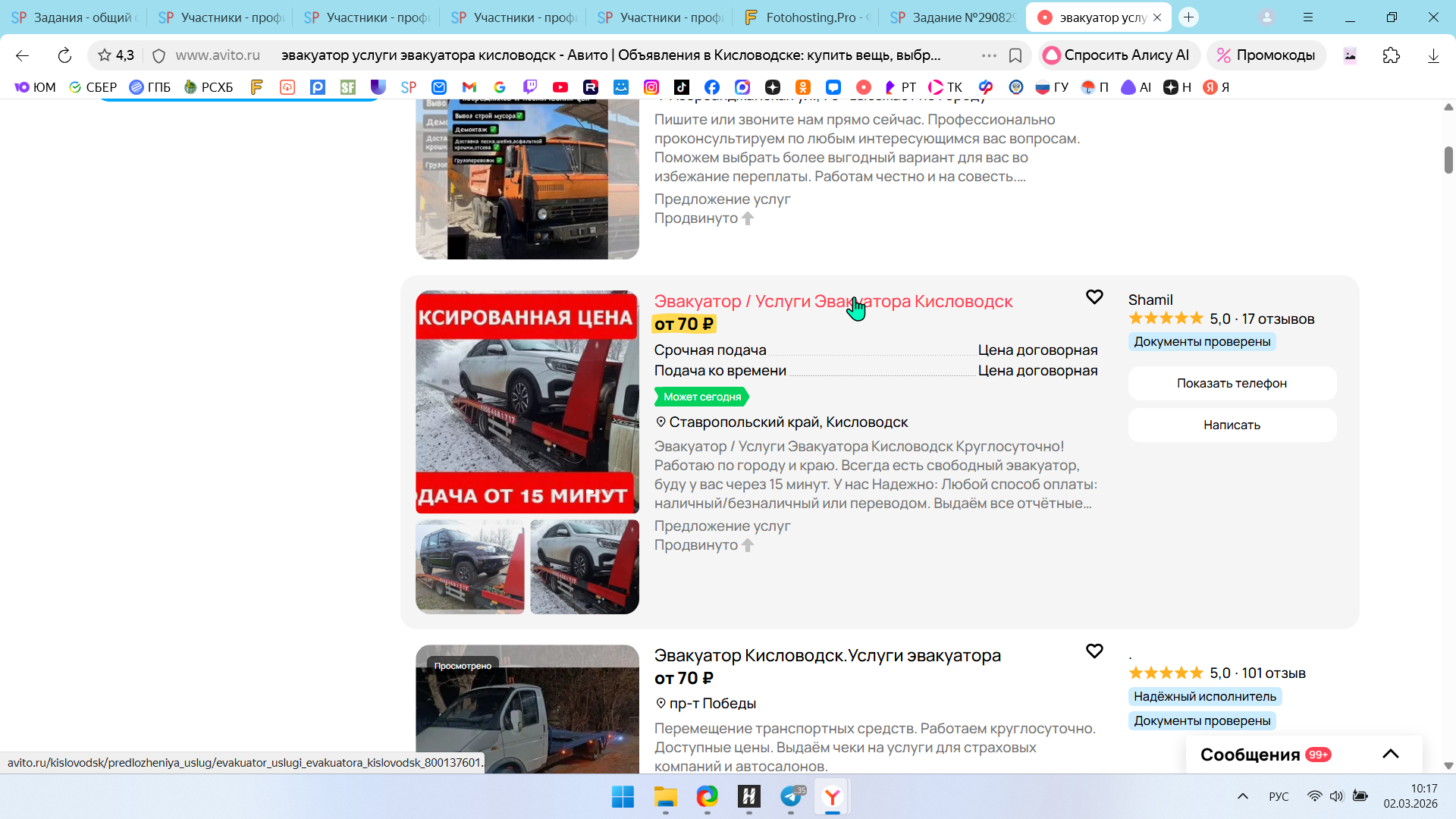This screenshot has width=1456, height=819.
Task: Click the Написать button
Action: (x=1232, y=425)
